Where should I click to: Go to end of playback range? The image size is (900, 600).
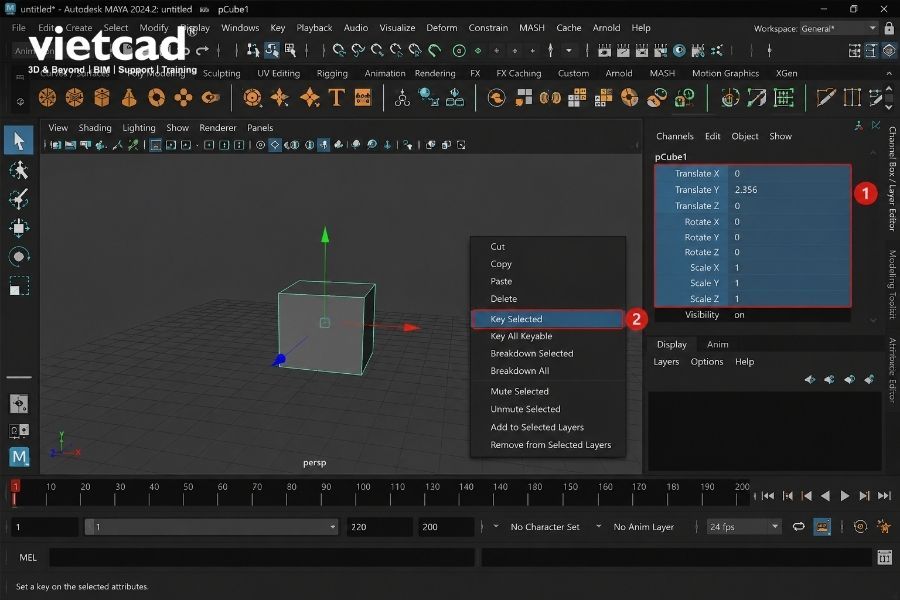885,496
